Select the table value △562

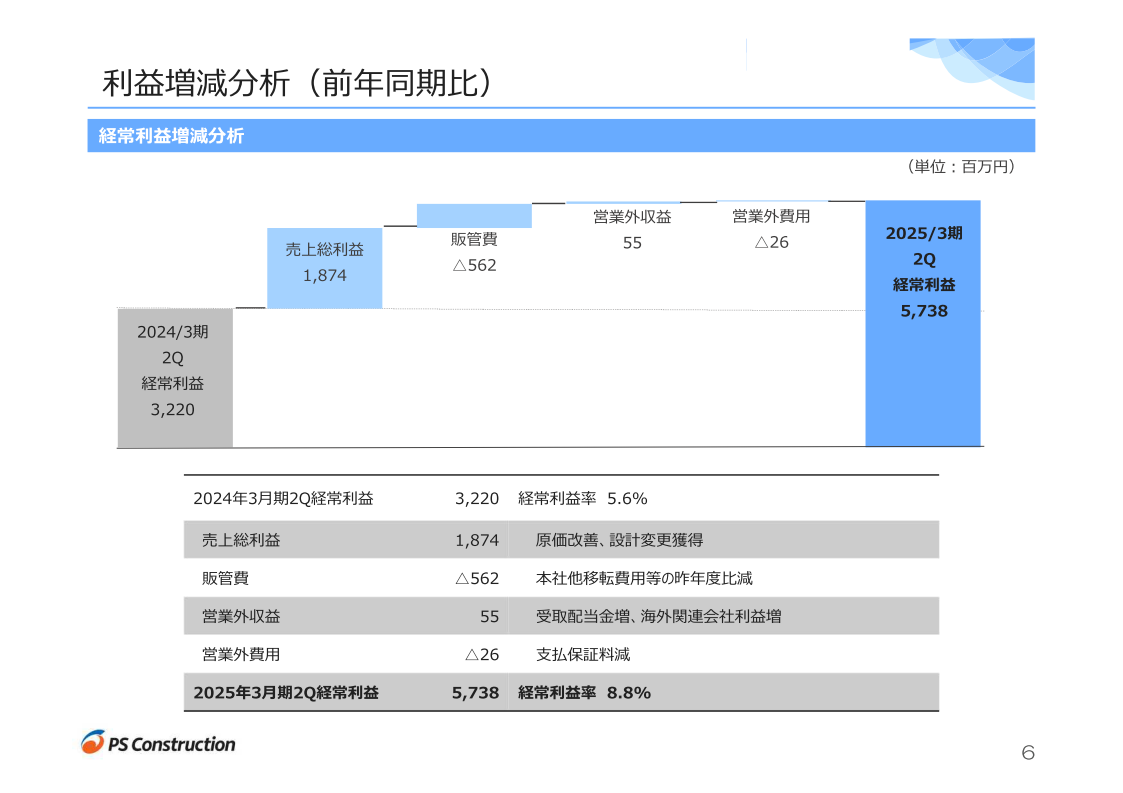point(477,578)
